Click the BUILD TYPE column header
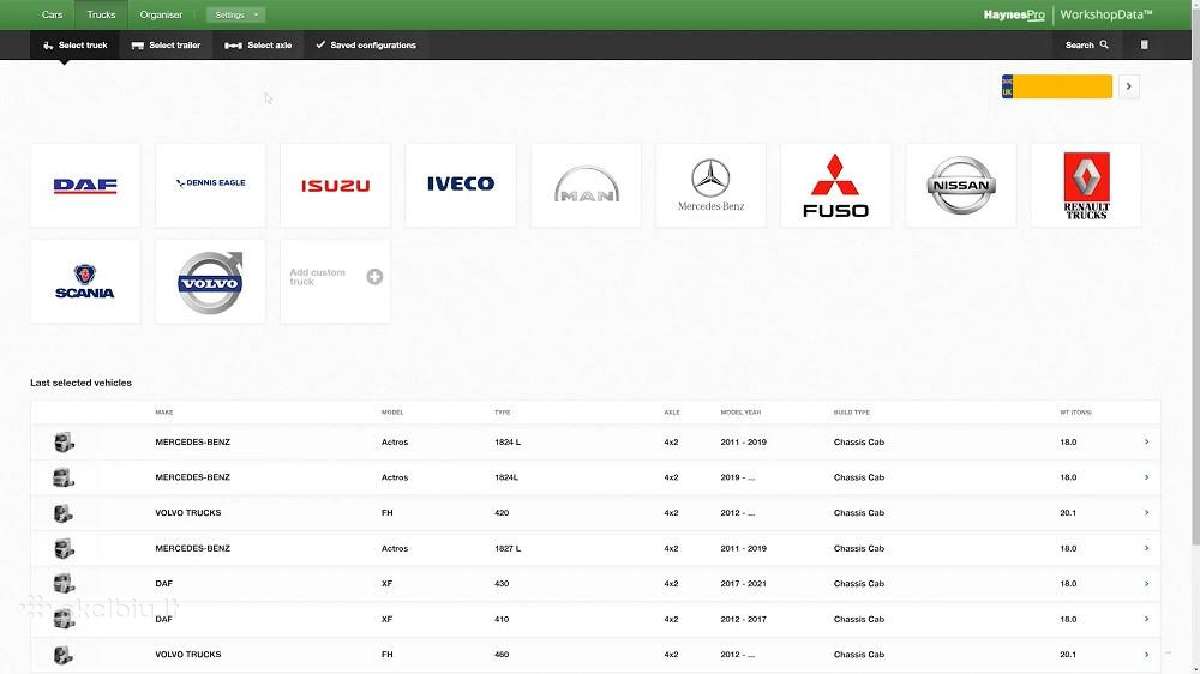1200x674 pixels. tap(851, 412)
